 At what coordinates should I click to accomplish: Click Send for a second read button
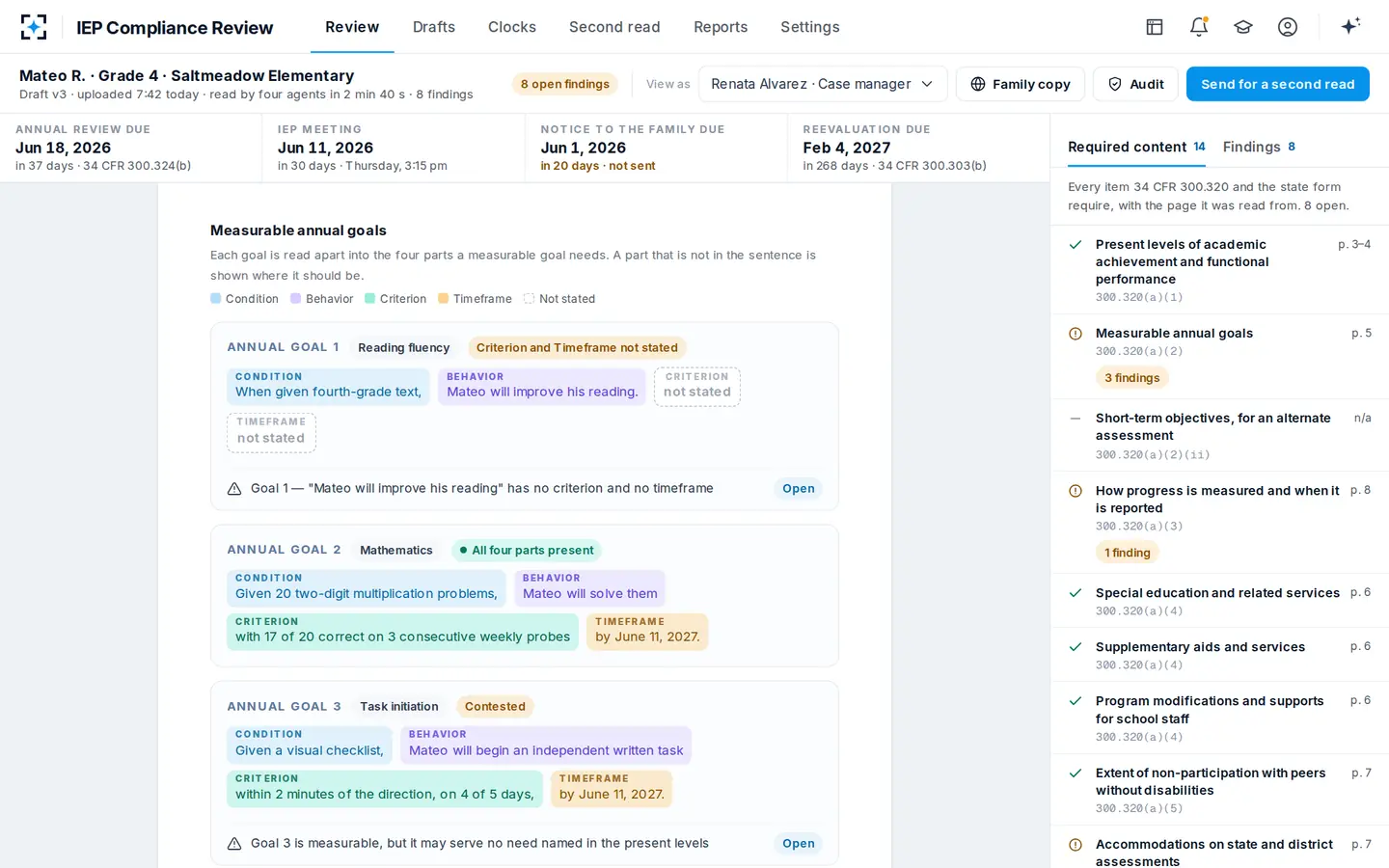coord(1278,84)
